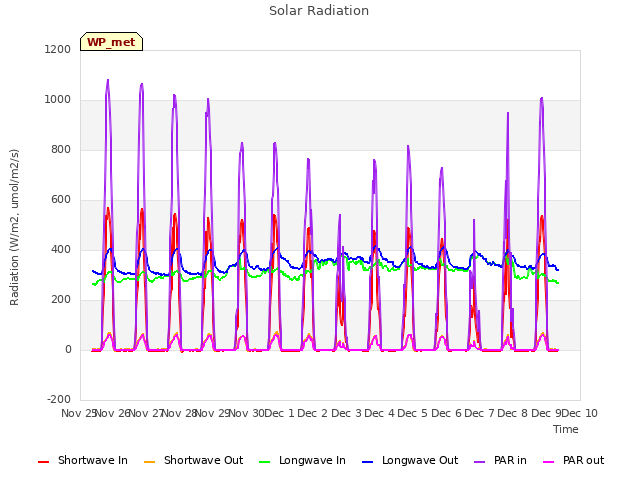Click the Radiation y-axis title
The height and width of the screenshot is (480, 640).
pos(14,227)
